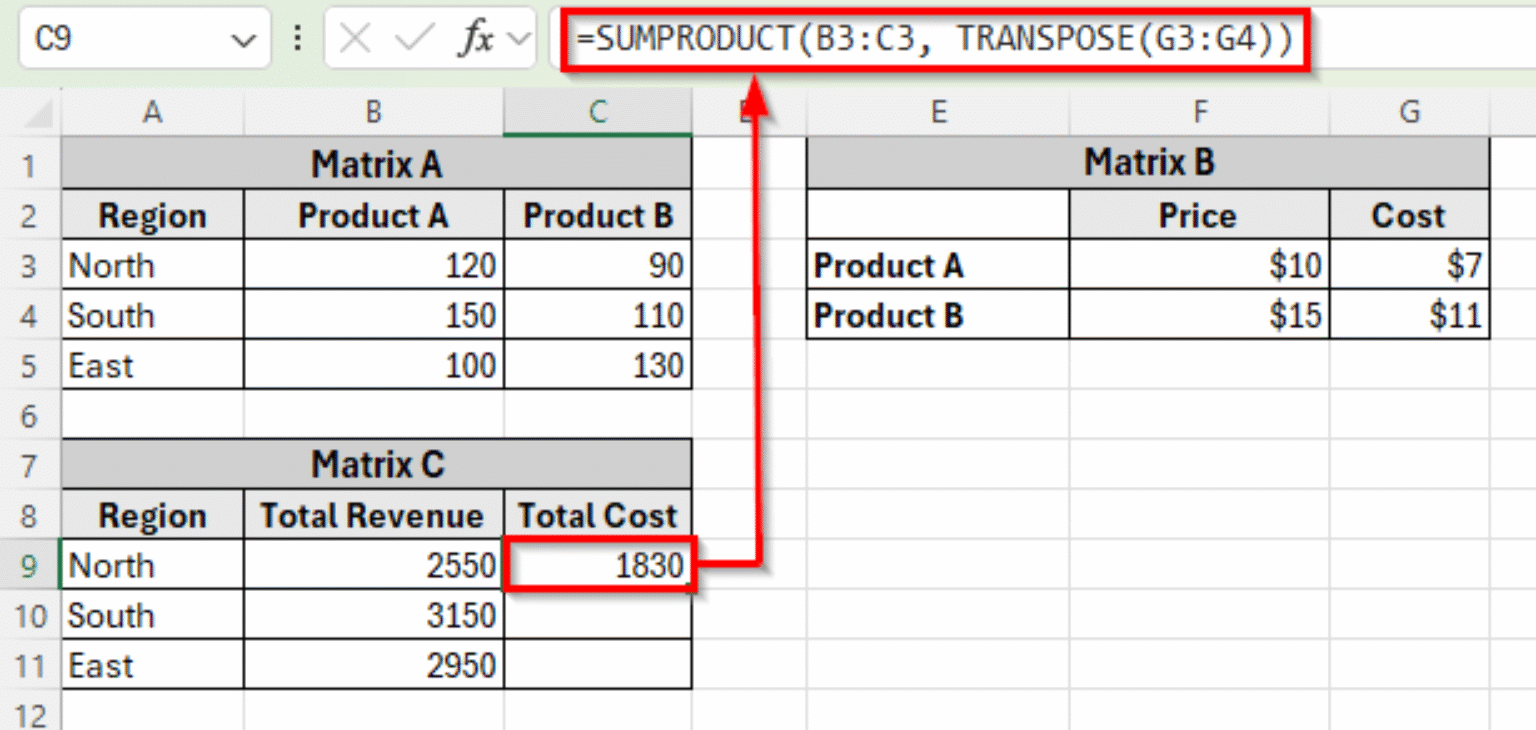This screenshot has width=1536, height=730.
Task: Click the 'North' cell in row 9
Action: tap(152, 564)
